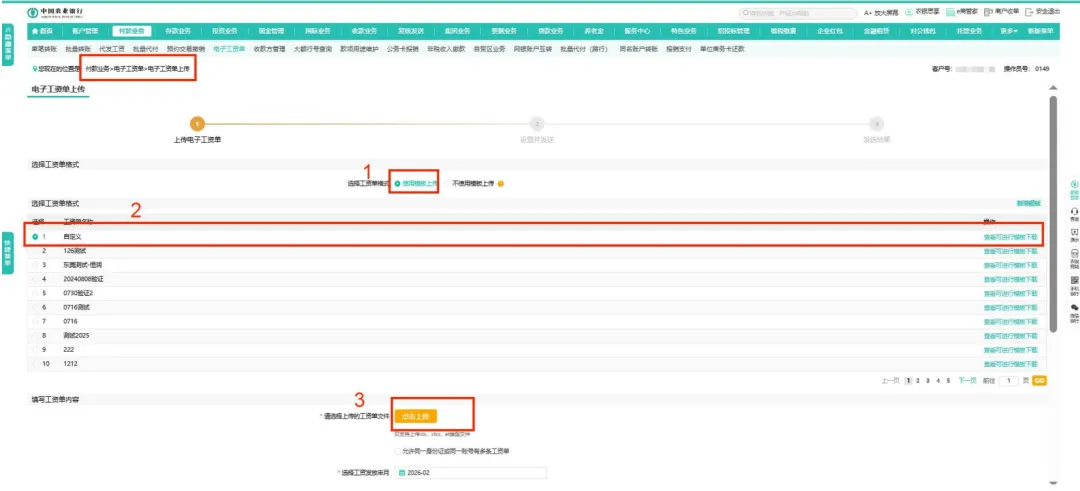Image resolution: width=1080 pixels, height=491 pixels.
Task: Switch to the 电子工资单 submenu
Action: pyautogui.click(x=229, y=49)
